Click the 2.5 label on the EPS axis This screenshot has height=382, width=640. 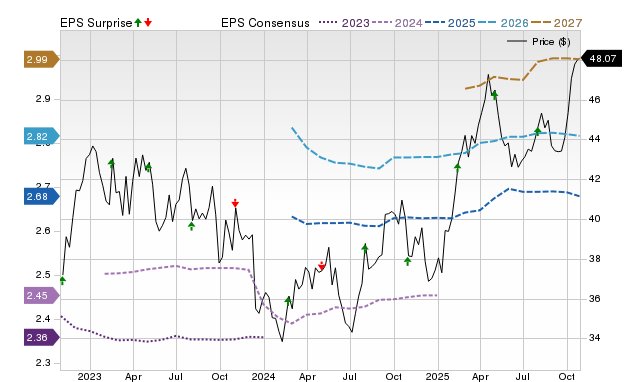point(43,275)
